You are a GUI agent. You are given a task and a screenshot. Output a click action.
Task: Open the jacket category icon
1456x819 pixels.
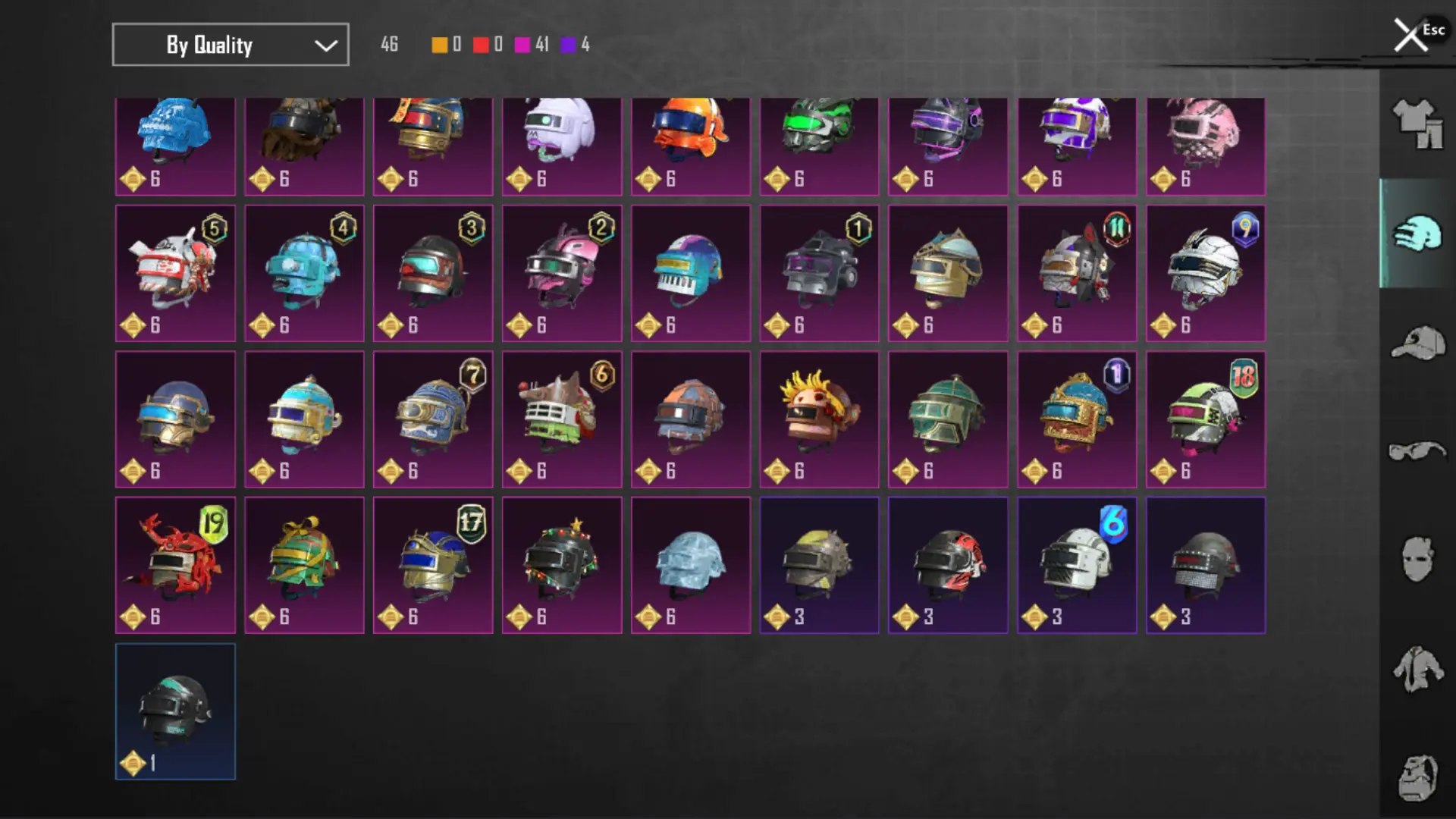click(x=1417, y=668)
